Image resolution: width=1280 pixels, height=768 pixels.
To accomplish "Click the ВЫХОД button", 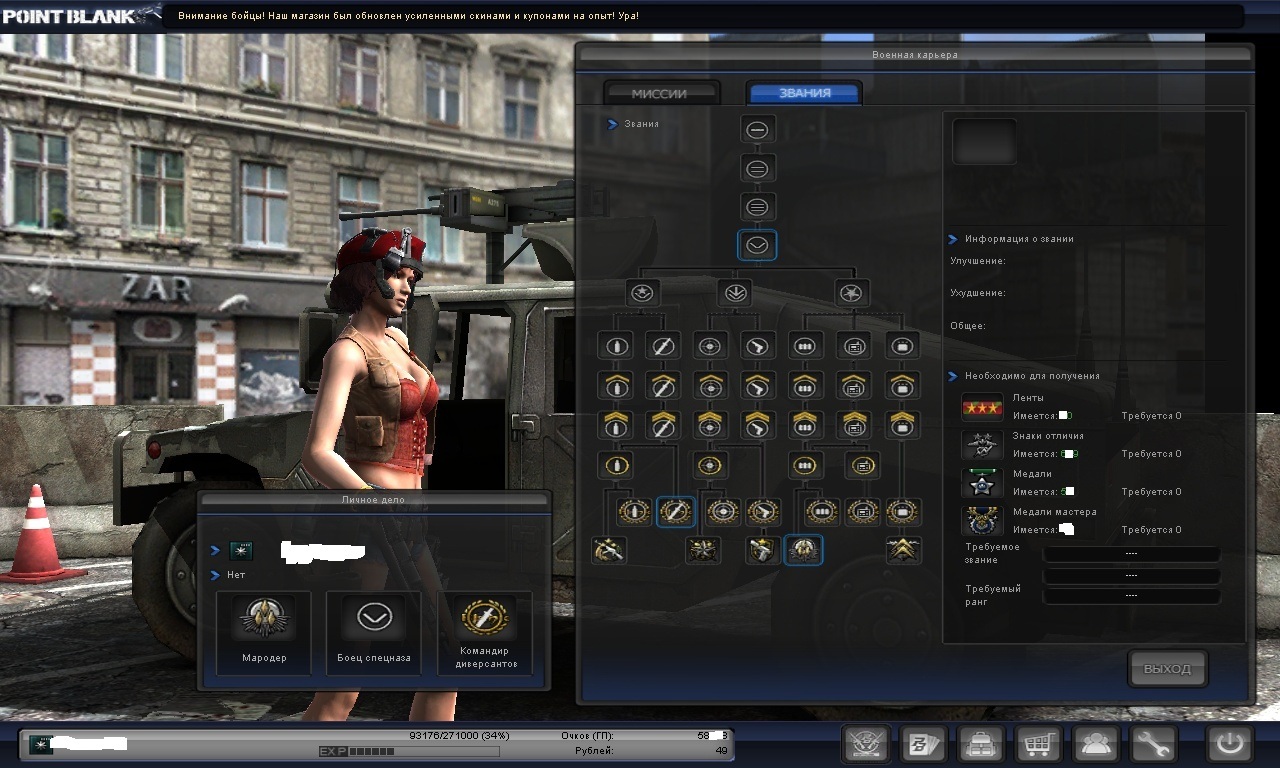I will [1168, 669].
